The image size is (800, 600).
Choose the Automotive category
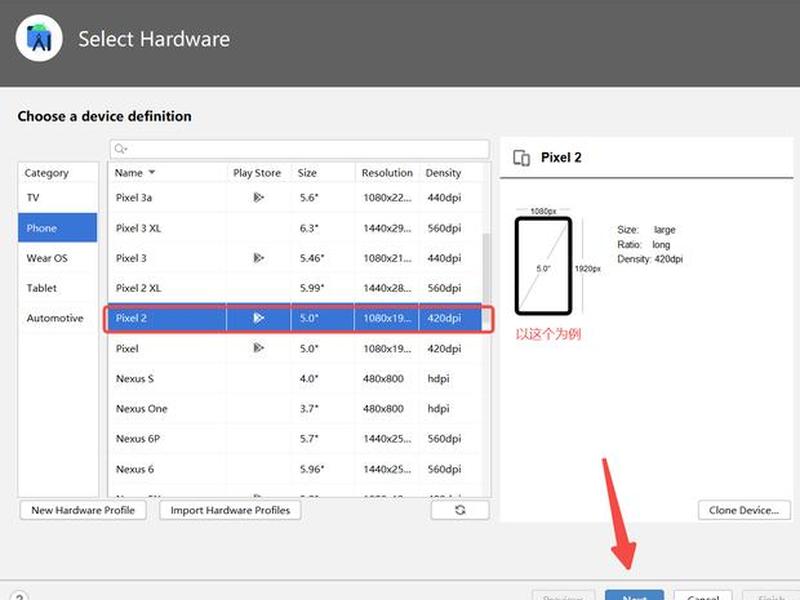tap(58, 318)
